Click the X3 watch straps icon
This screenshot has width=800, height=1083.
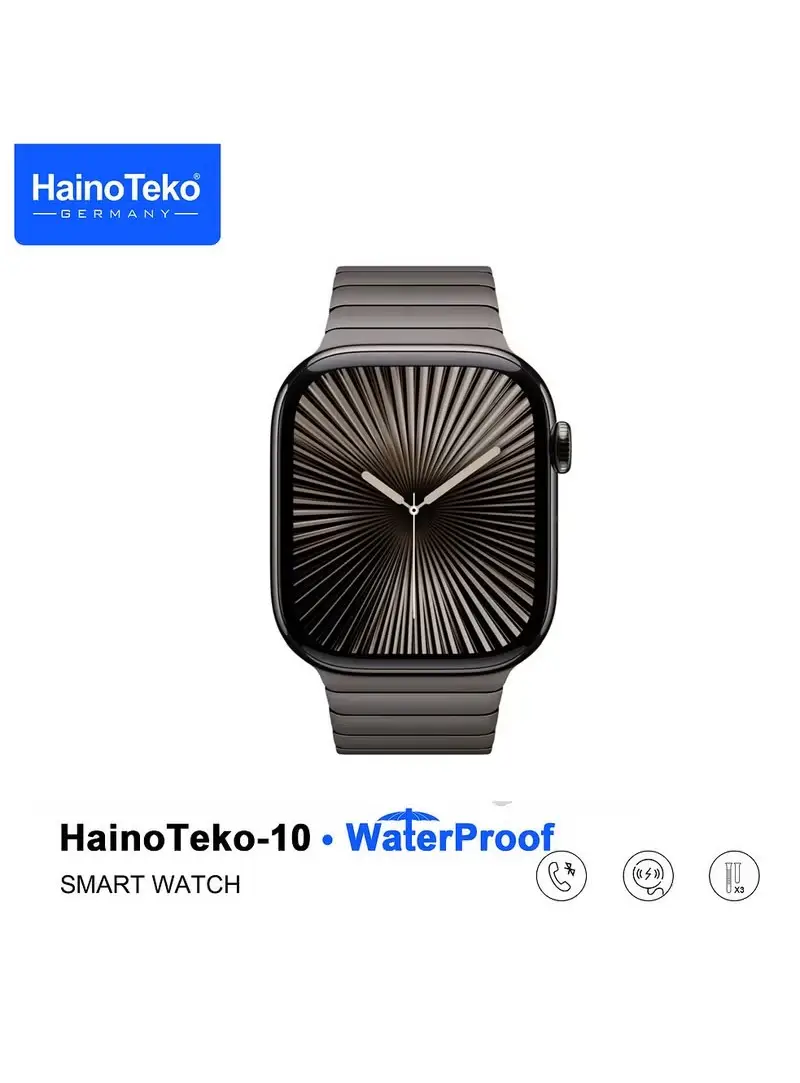tap(734, 875)
